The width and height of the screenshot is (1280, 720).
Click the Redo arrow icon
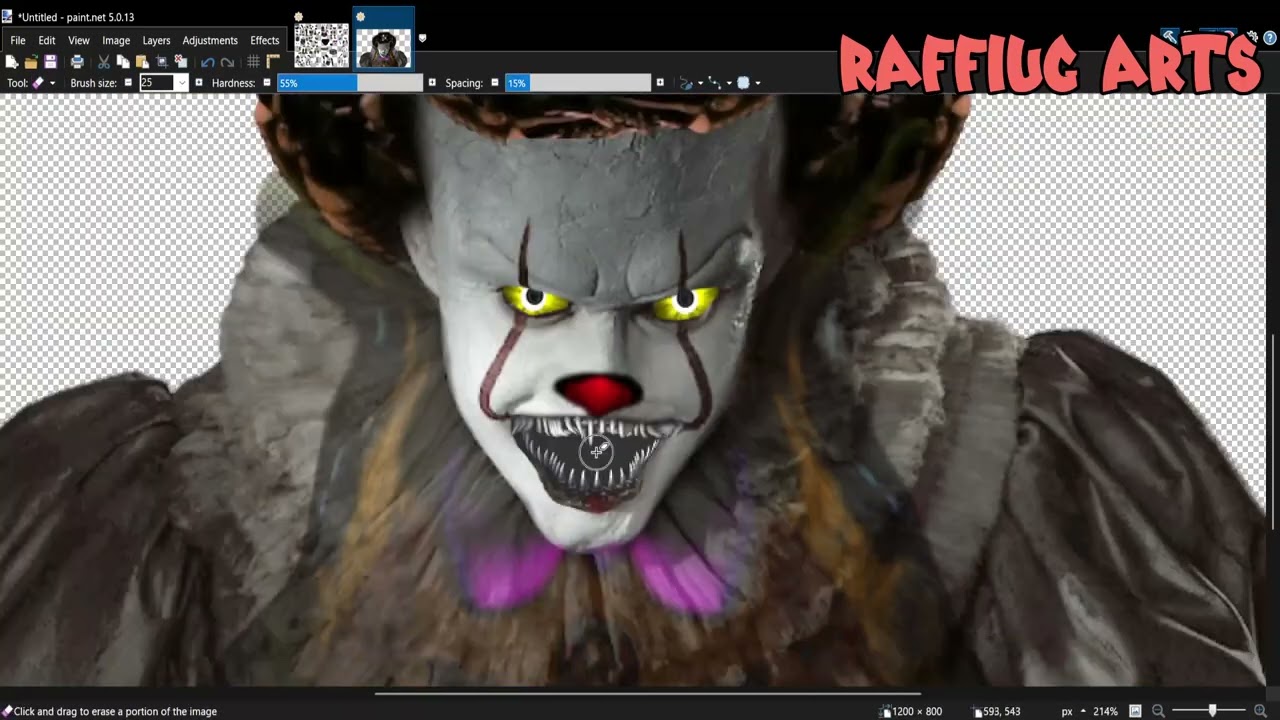point(227,62)
